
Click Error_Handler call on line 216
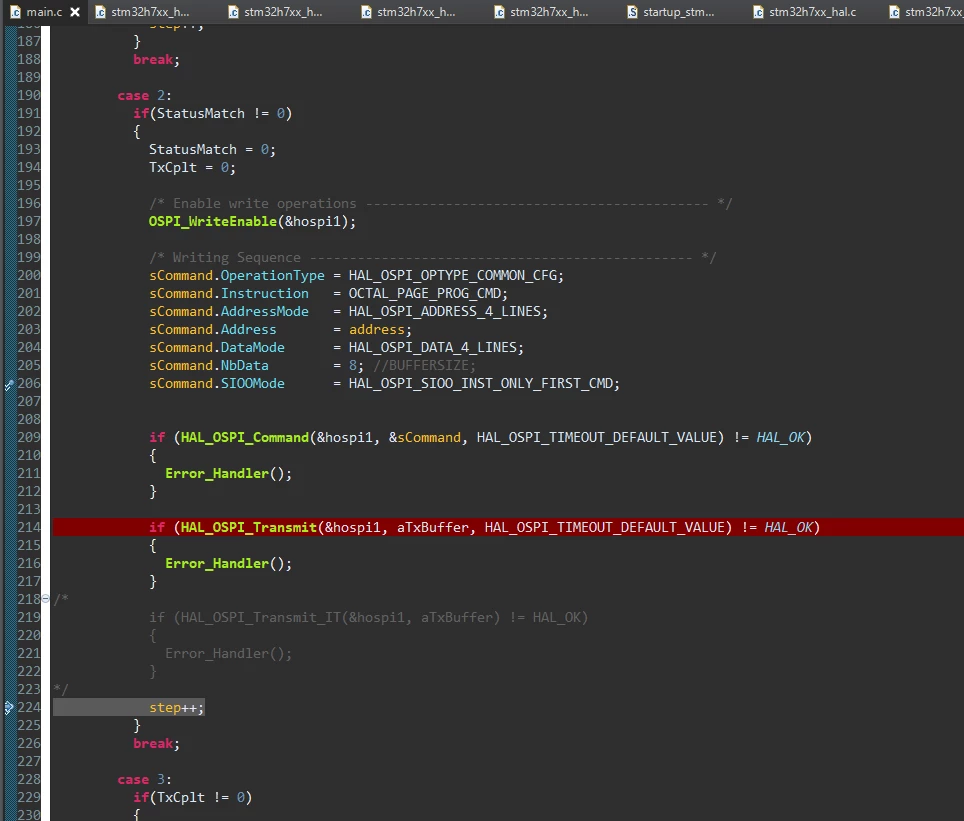(217, 563)
